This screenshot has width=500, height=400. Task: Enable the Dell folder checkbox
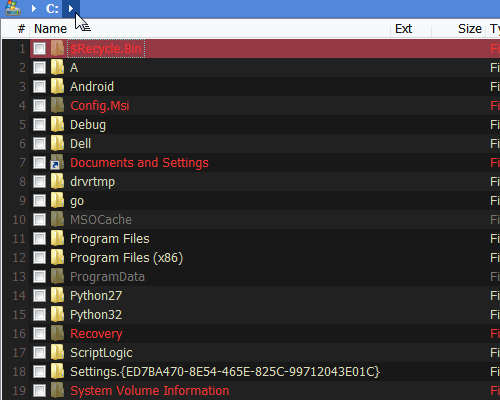39,144
